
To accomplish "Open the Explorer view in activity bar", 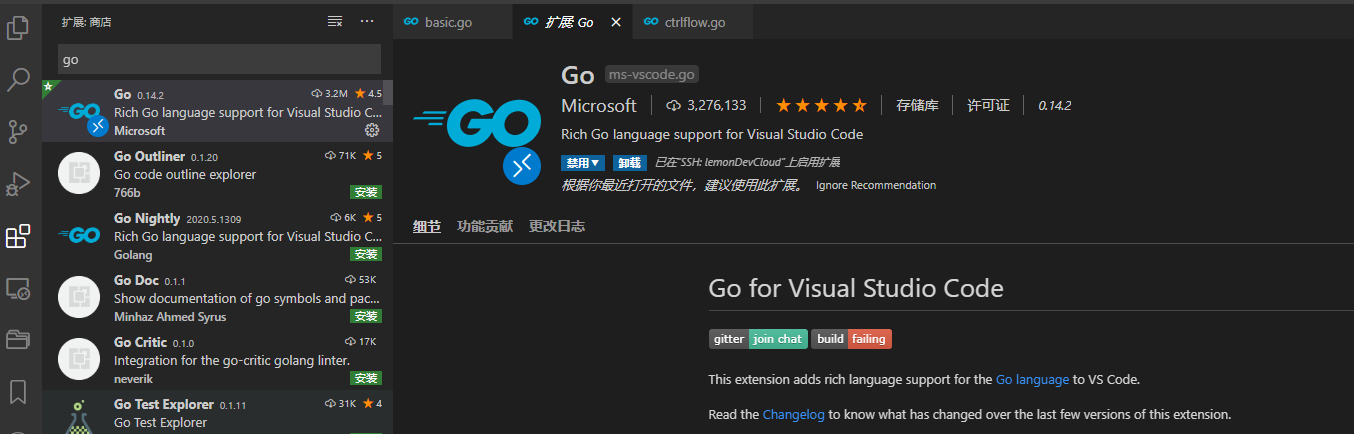I will tap(18, 28).
